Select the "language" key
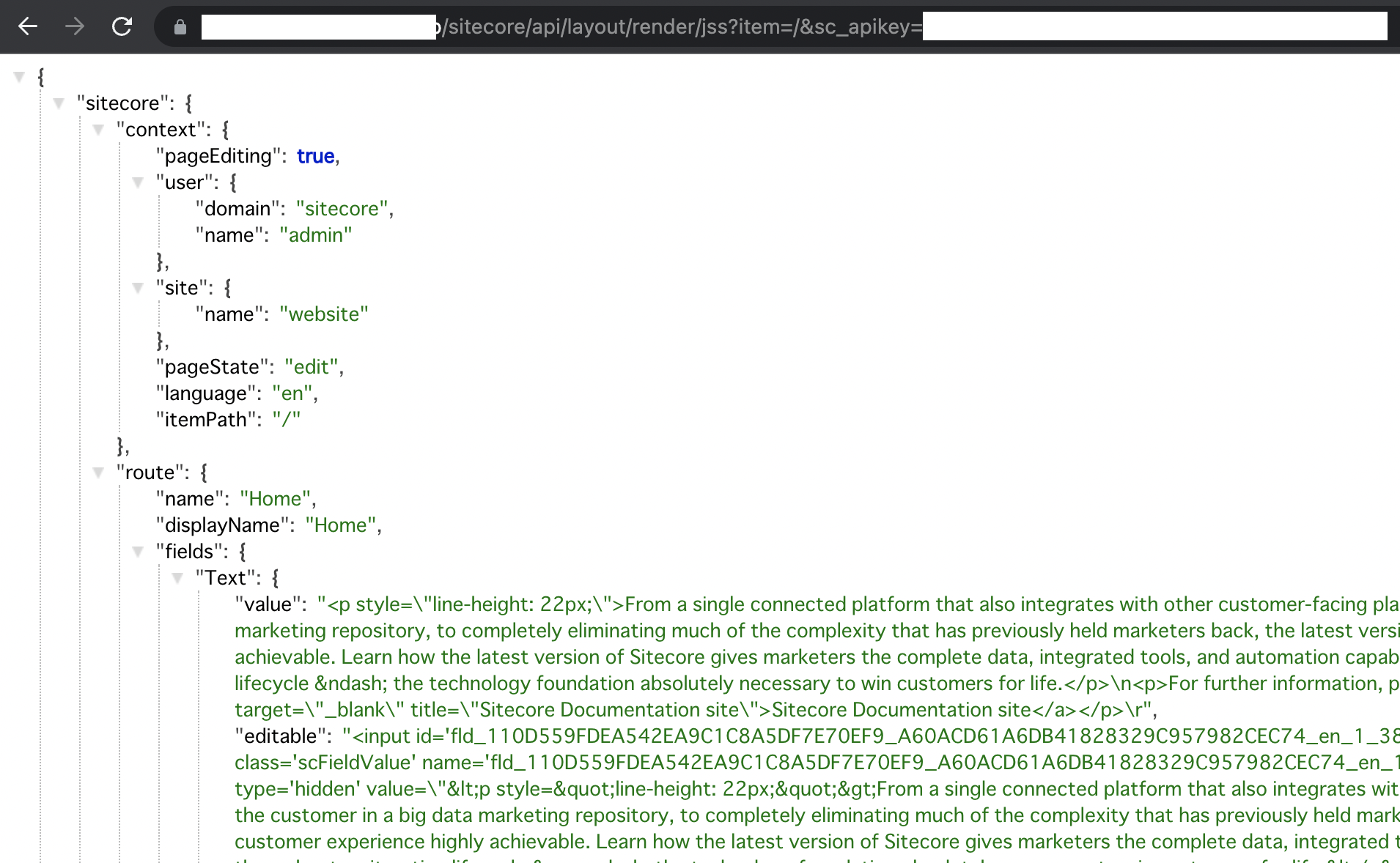1400x863 pixels. click(x=205, y=393)
